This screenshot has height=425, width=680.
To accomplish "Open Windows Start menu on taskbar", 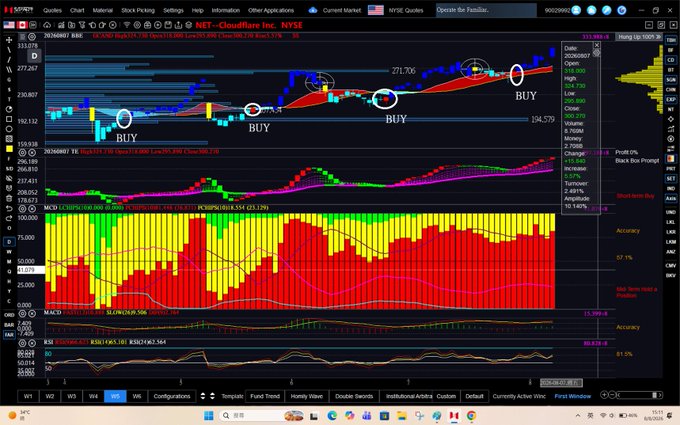I will coord(209,415).
